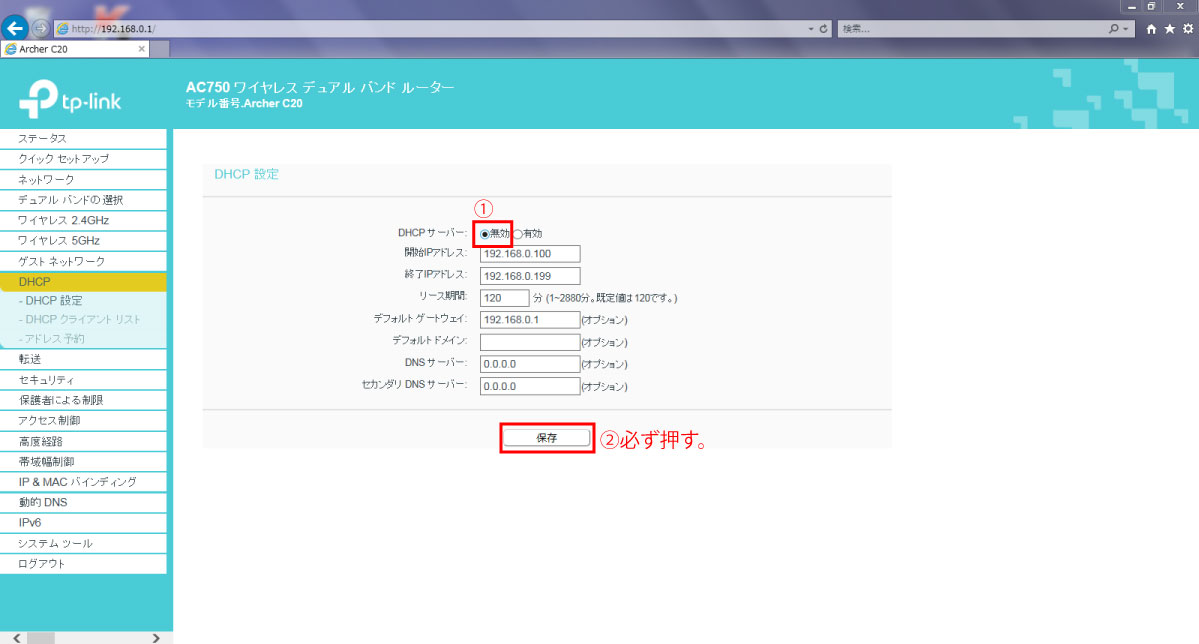Refresh the page with the reload icon

tap(823, 29)
